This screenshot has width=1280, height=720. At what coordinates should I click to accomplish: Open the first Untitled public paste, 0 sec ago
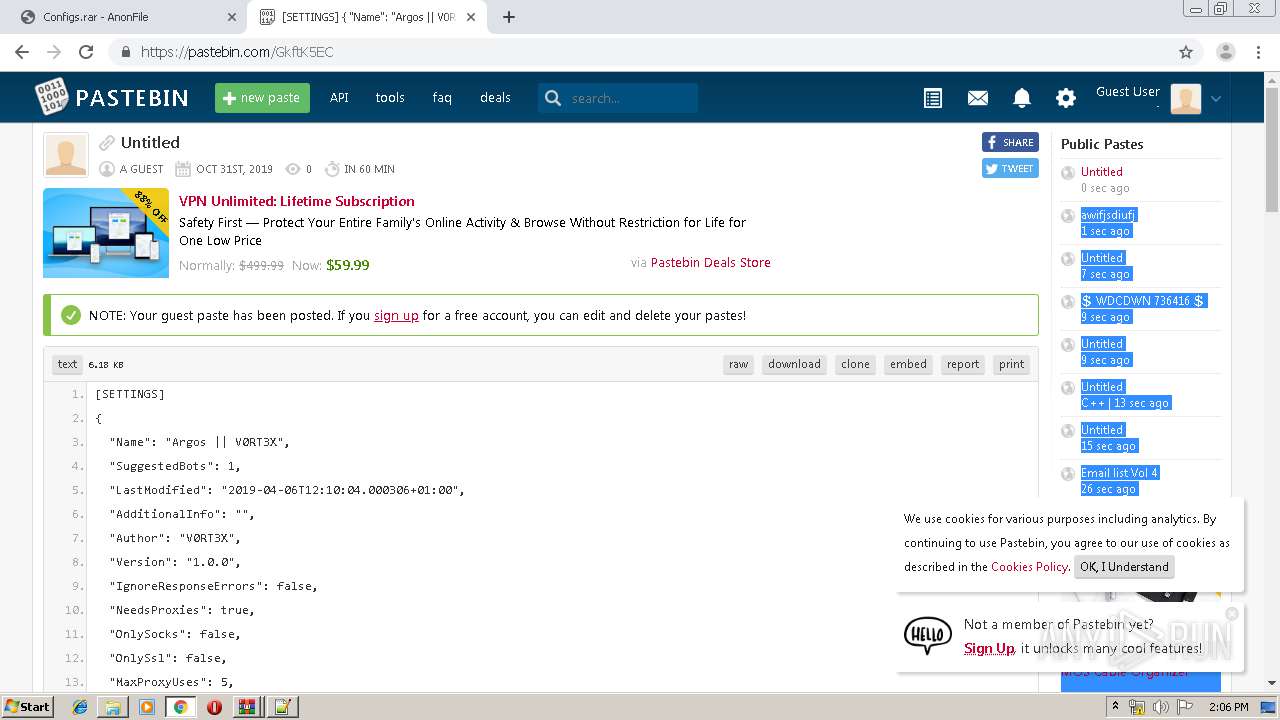click(1101, 172)
